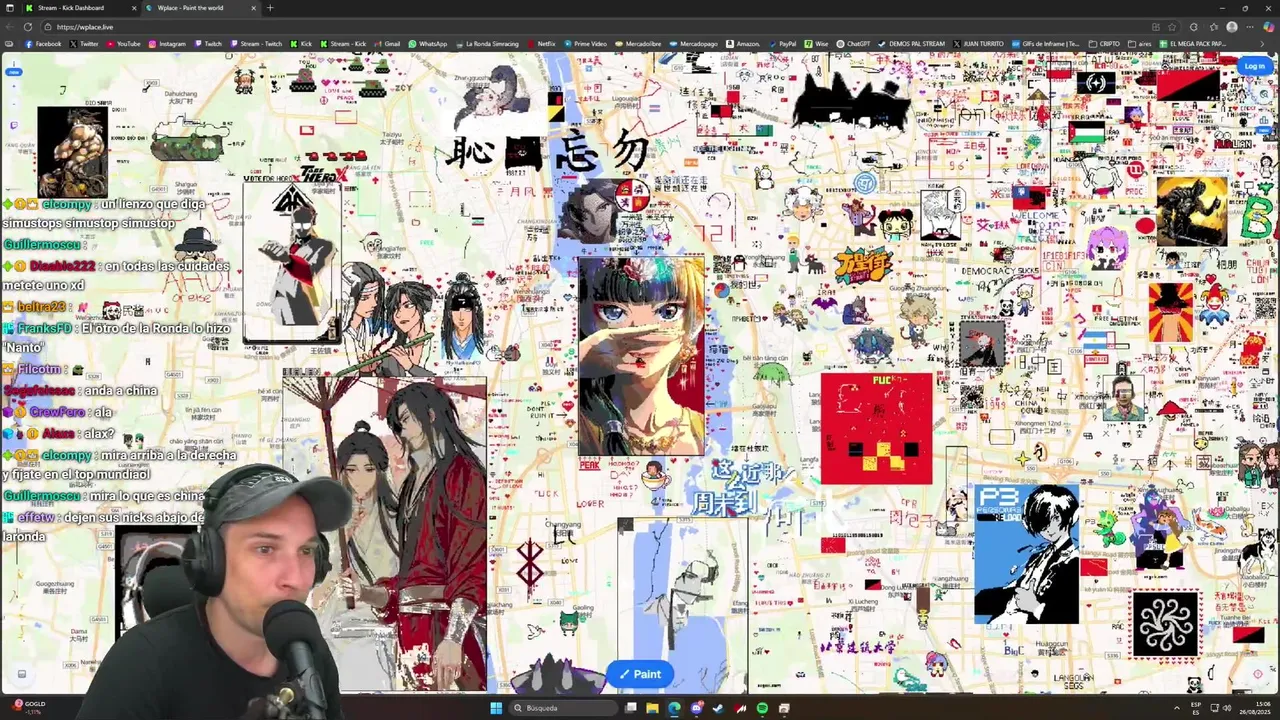Open browser favorites list icon
The width and height of the screenshot is (1280, 720).
pos(1214,27)
